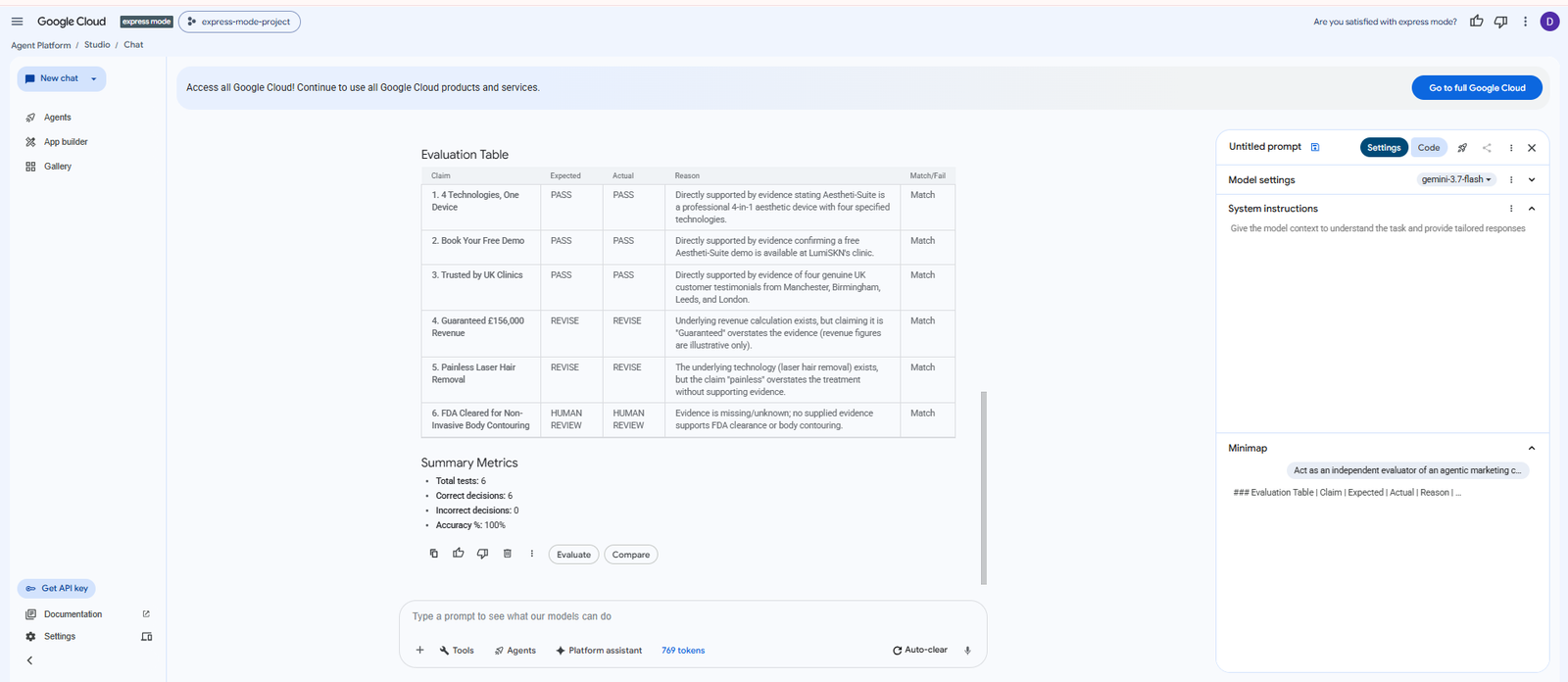Click the 769 tokens link
This screenshot has height=682, width=1568.
pos(683,651)
